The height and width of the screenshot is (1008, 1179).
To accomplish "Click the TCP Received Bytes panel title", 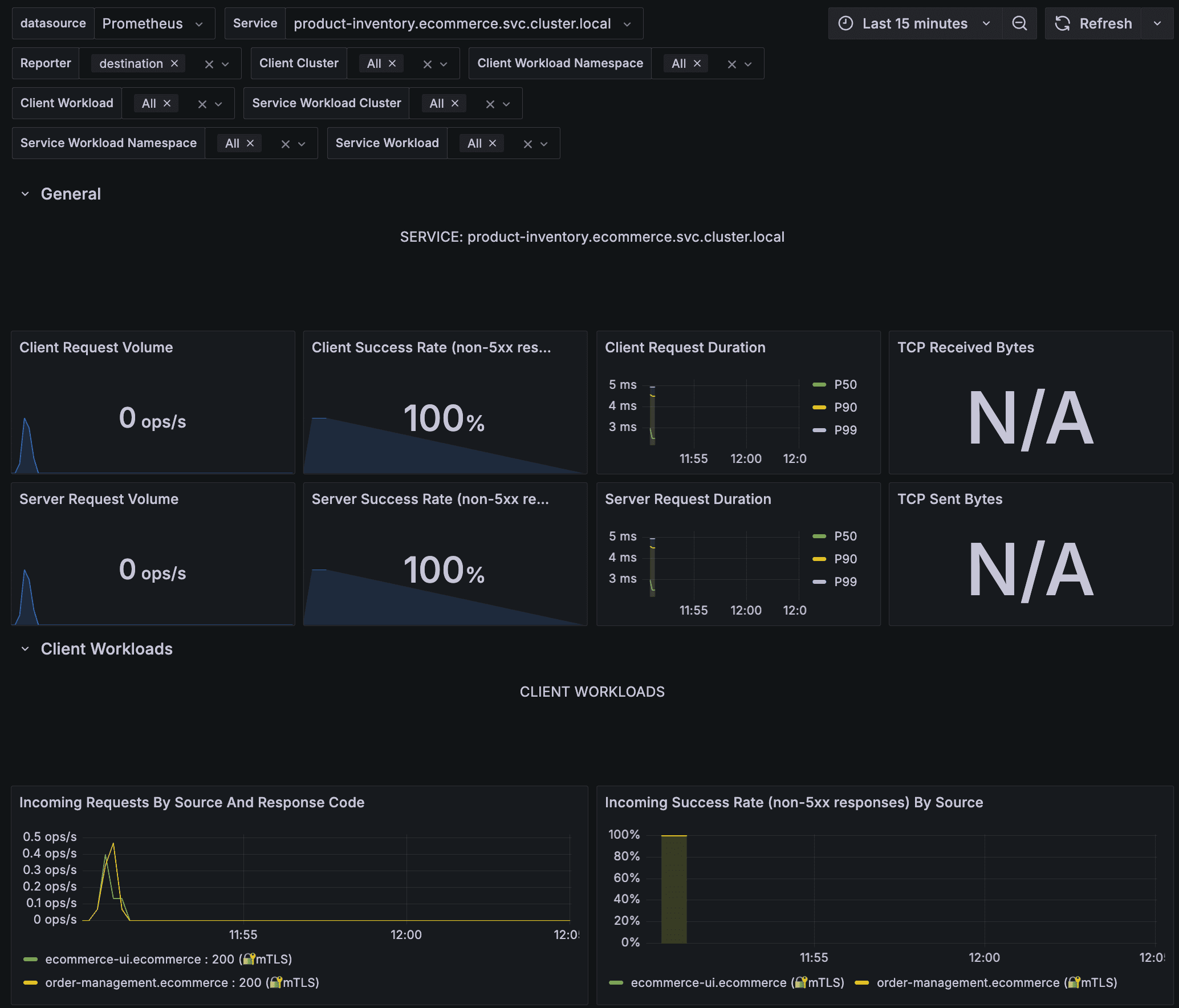I will [966, 347].
